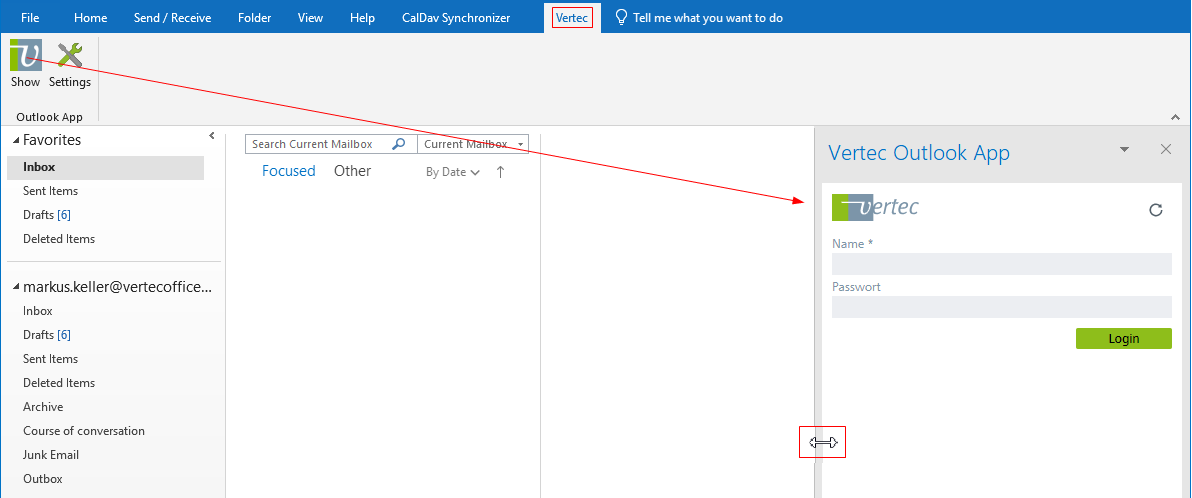Viewport: 1192px width, 498px height.
Task: Collapse the ribbon using the bottom-right chevron
Action: pos(1175,117)
